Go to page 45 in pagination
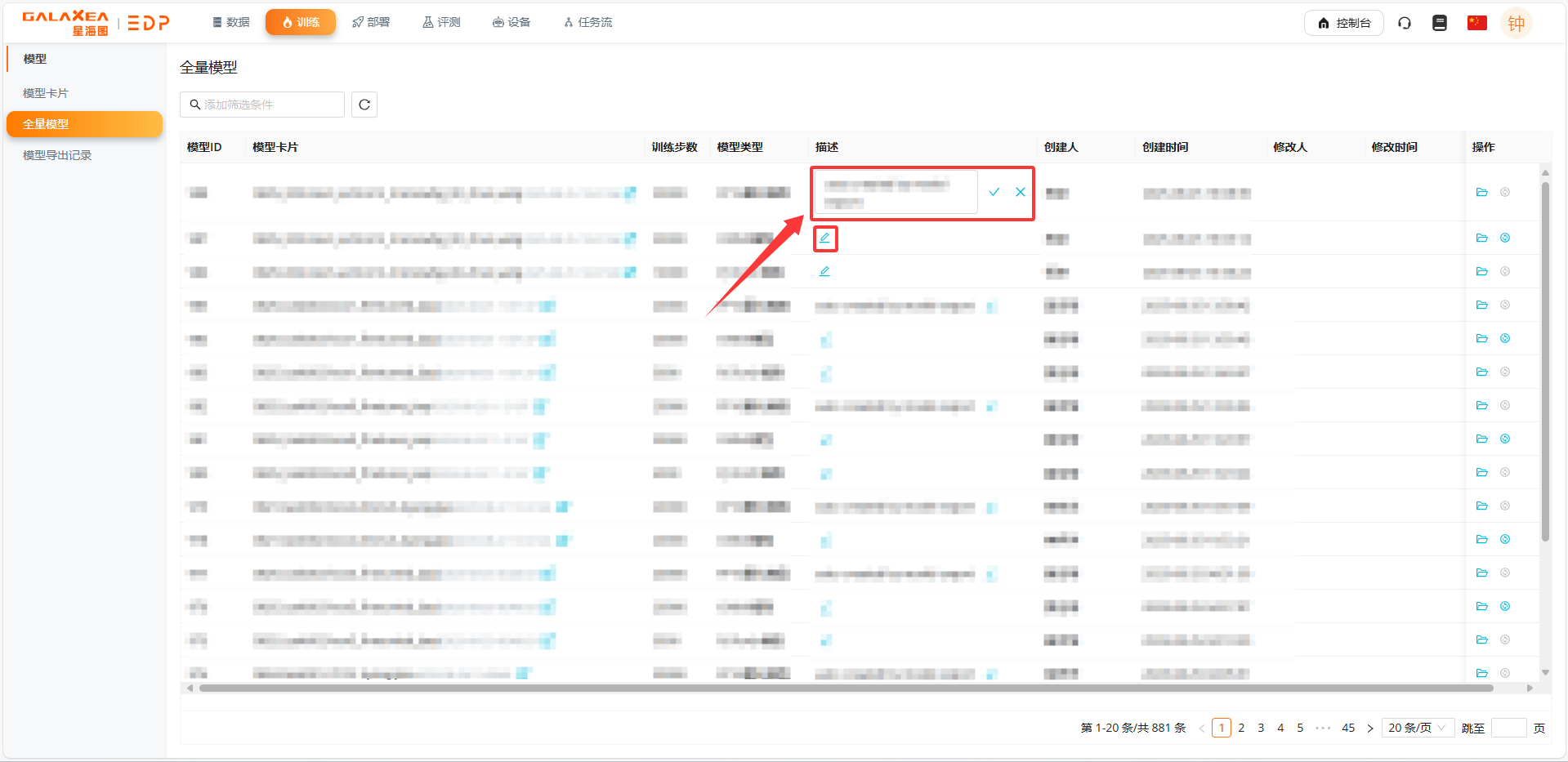This screenshot has height=762, width=1568. 1348,728
